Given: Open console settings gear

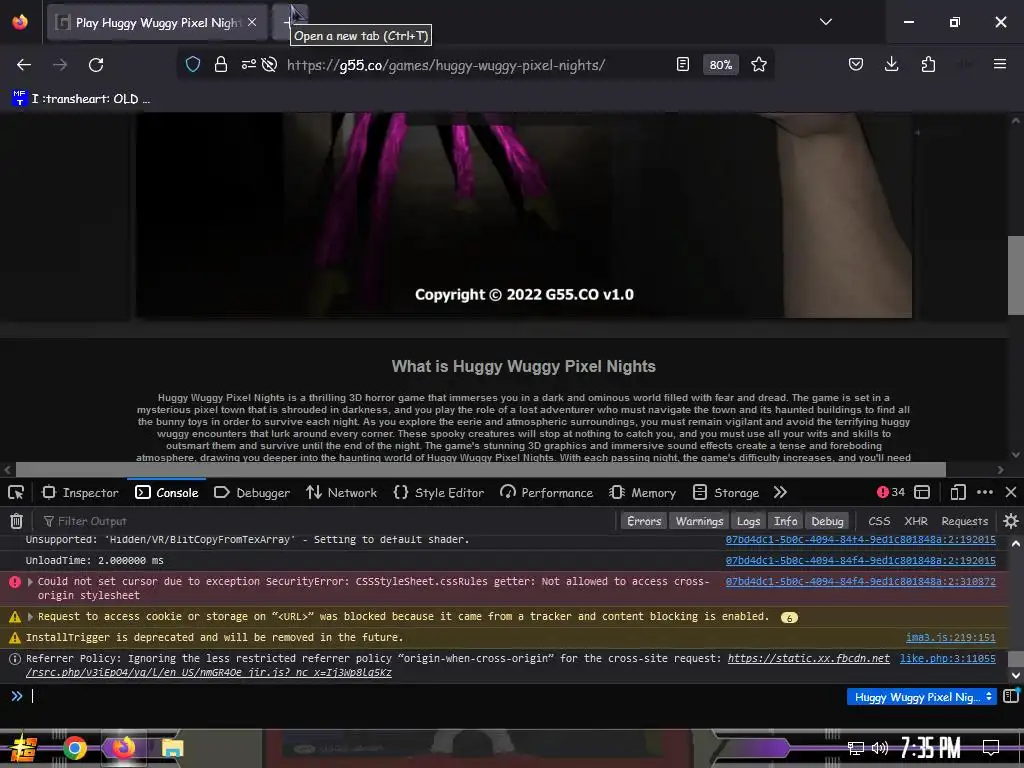Looking at the screenshot, I should tap(1011, 521).
